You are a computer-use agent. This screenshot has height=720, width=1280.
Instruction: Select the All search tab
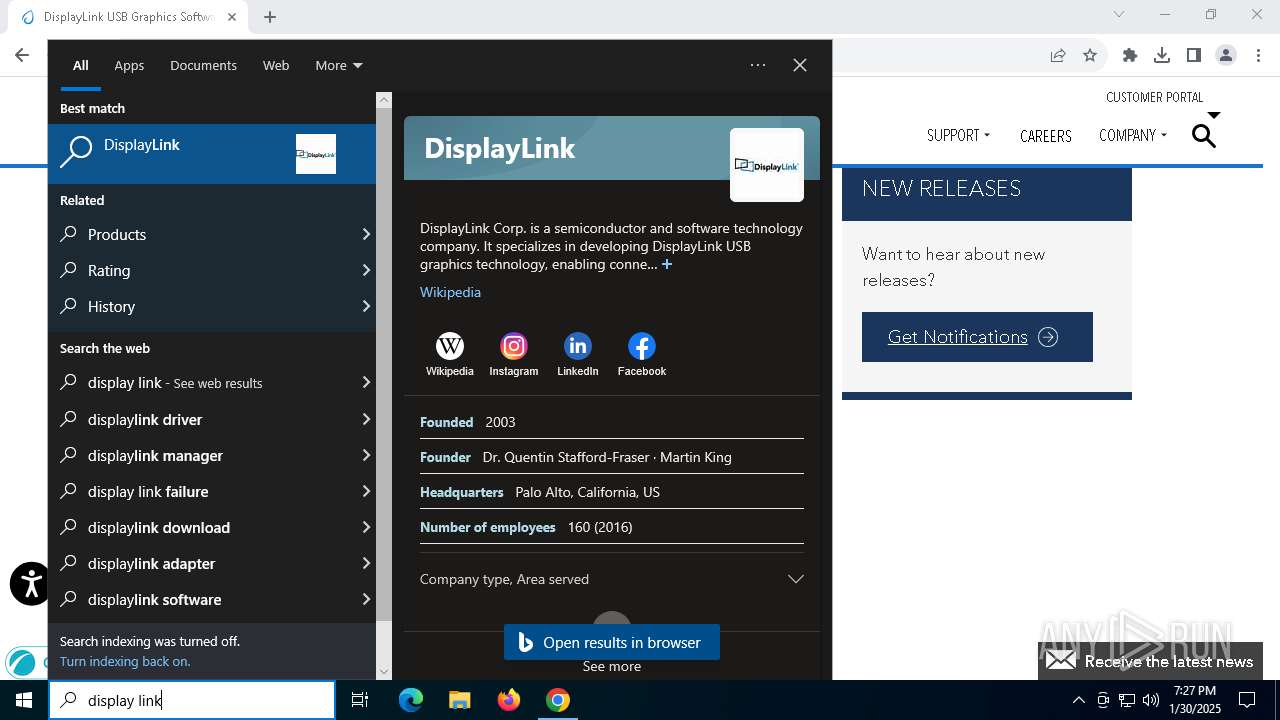pos(81,65)
